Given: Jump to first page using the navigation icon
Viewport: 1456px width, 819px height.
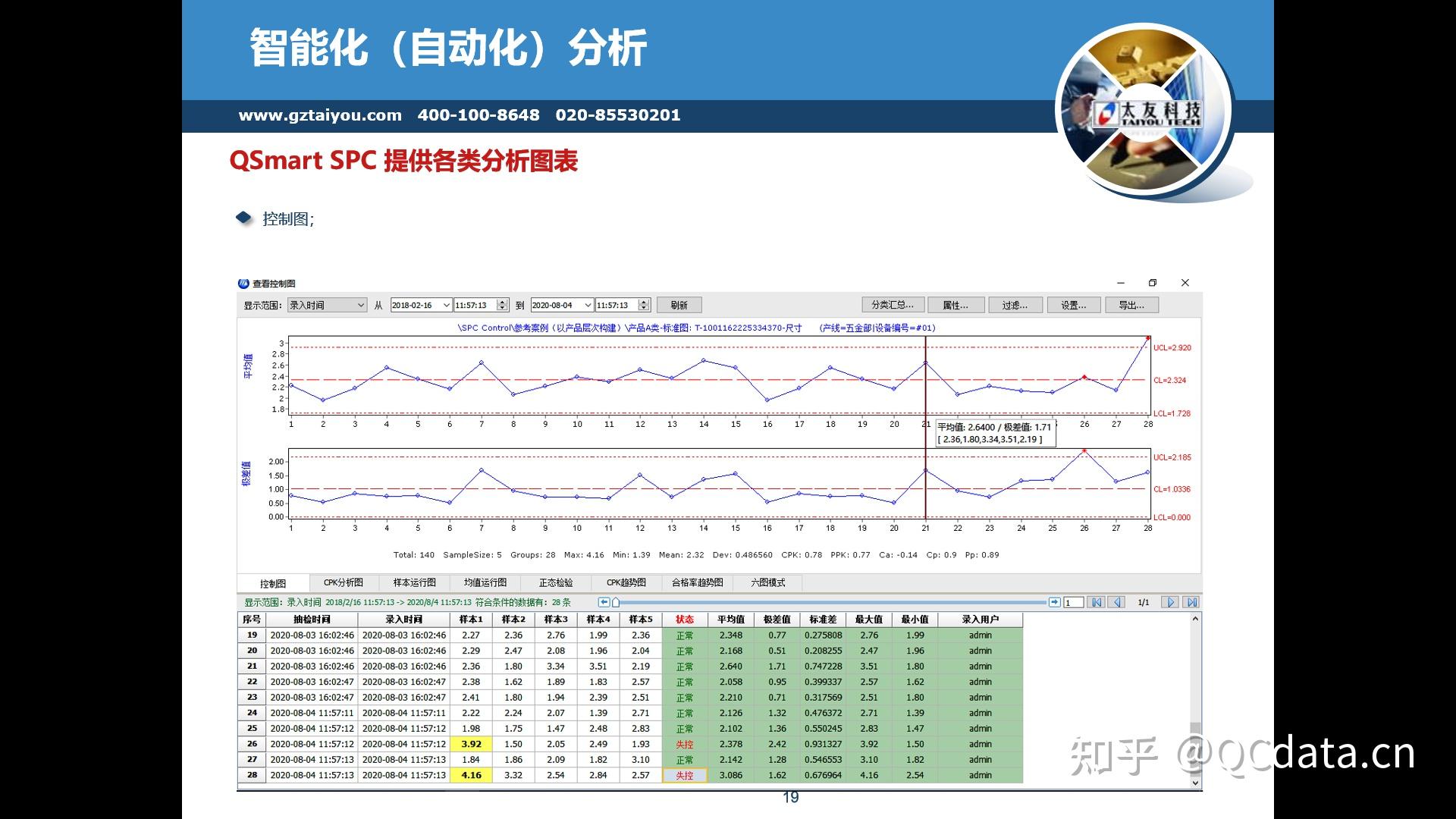Looking at the screenshot, I should 1097,601.
